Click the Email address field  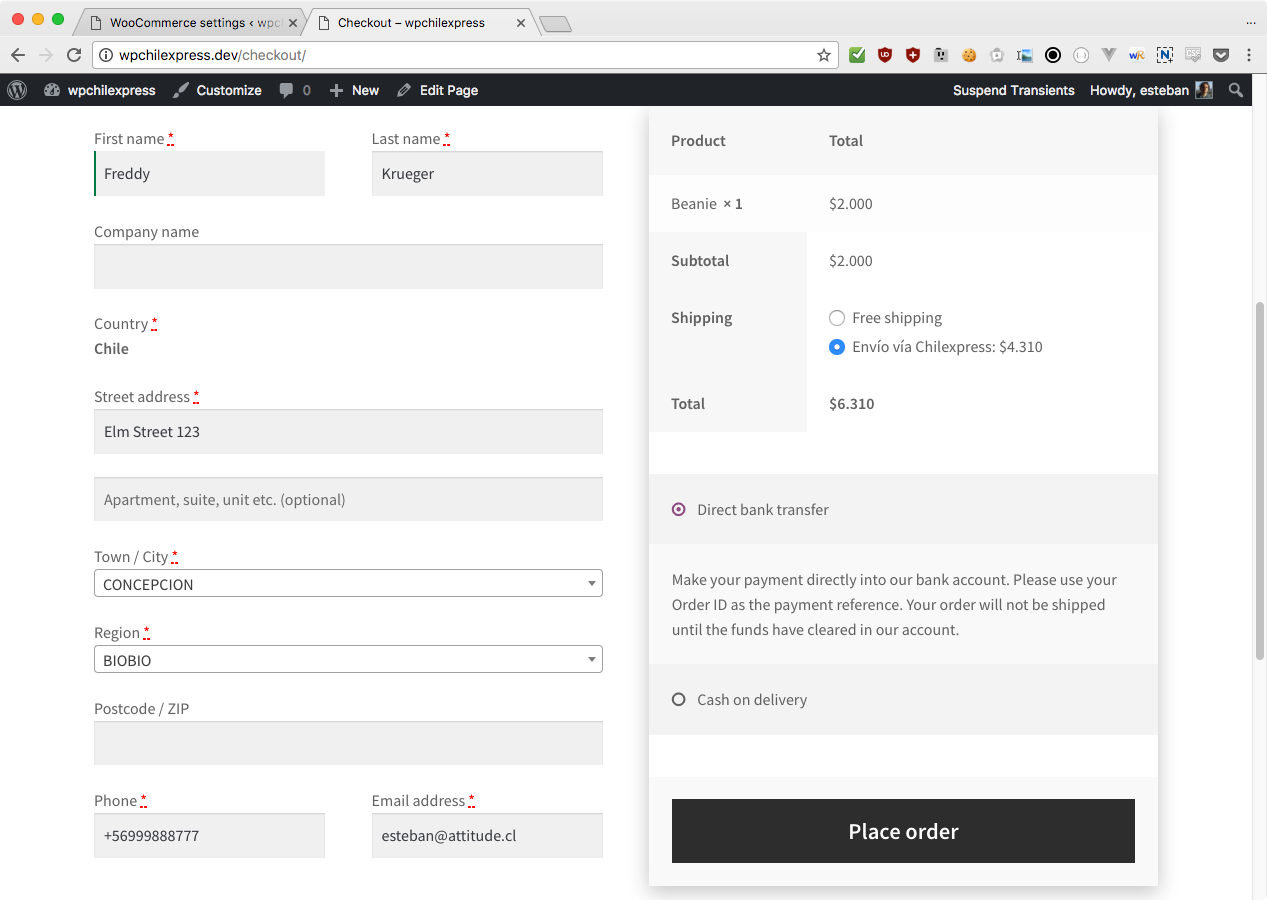pyautogui.click(x=487, y=835)
